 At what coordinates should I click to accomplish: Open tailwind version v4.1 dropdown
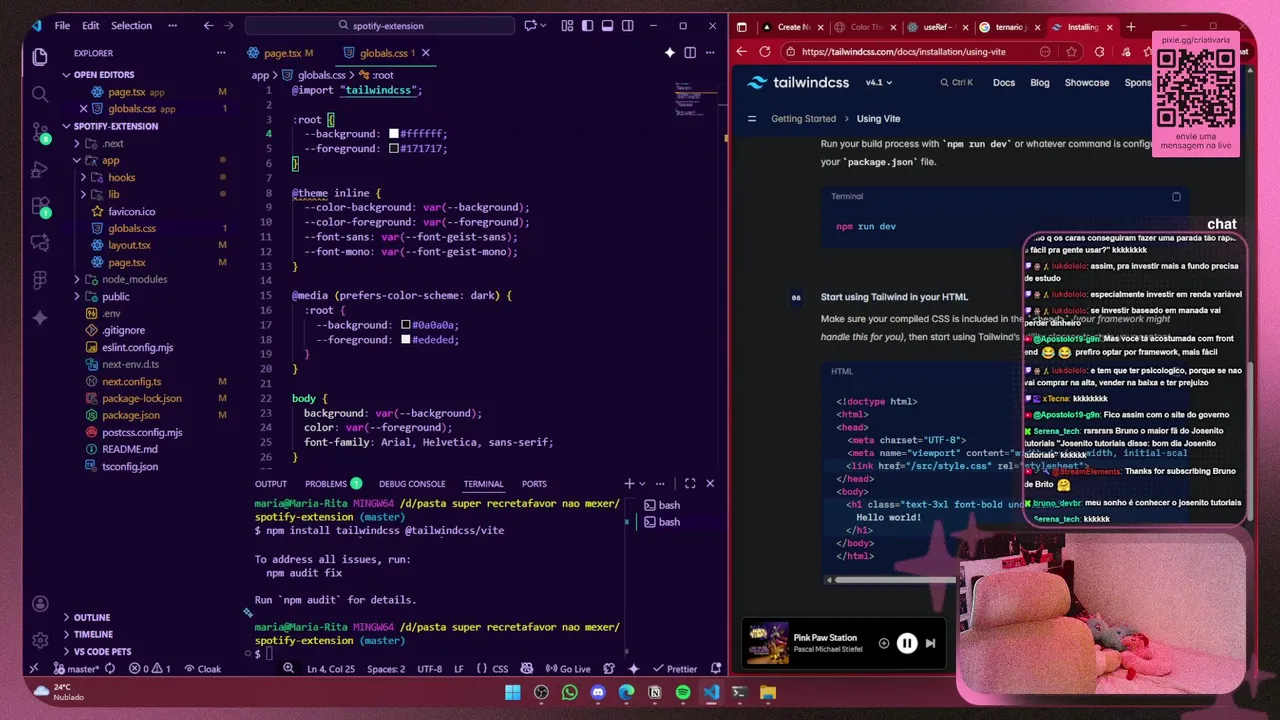click(878, 83)
